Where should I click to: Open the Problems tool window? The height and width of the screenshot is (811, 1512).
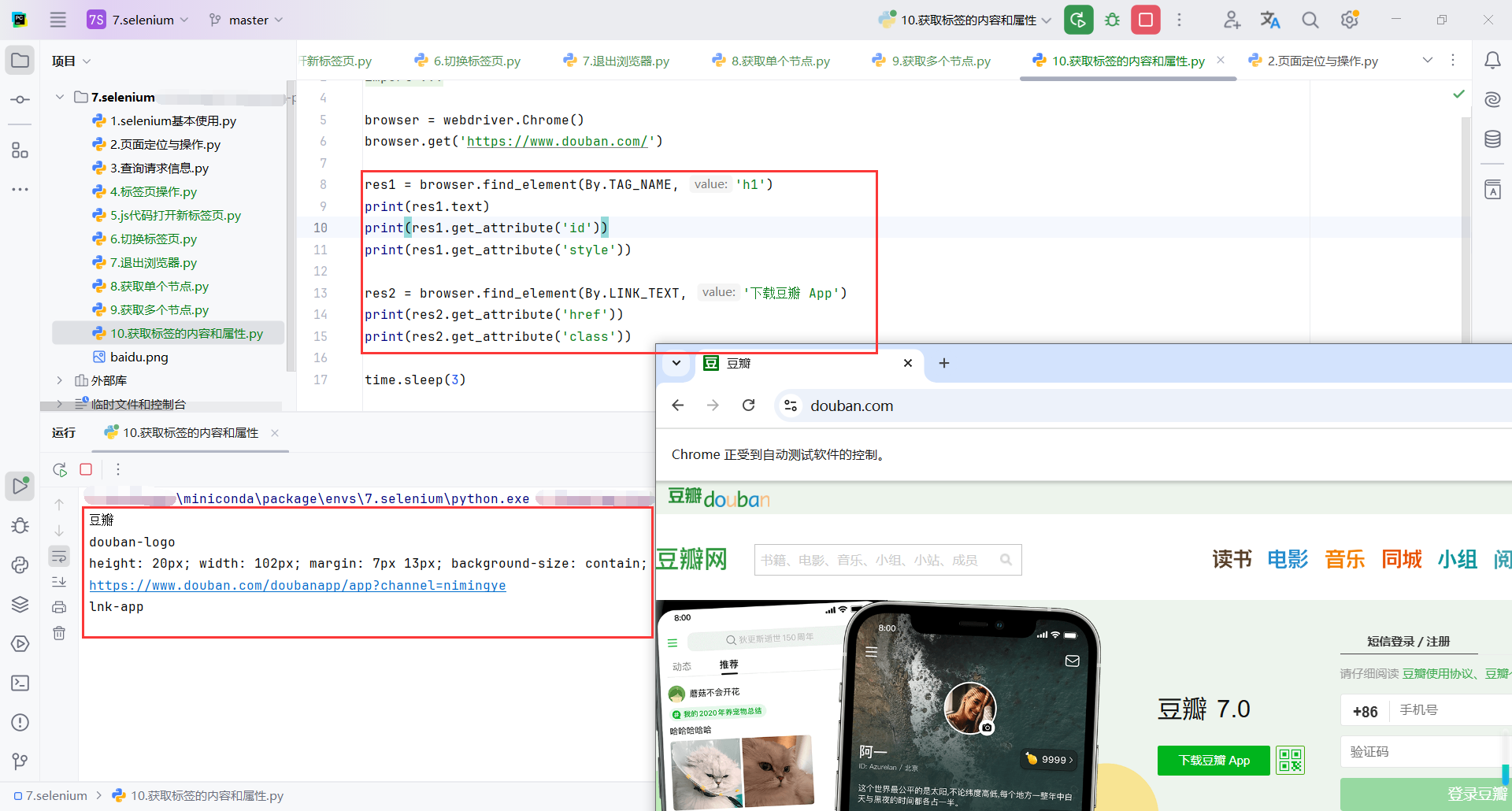click(x=20, y=722)
